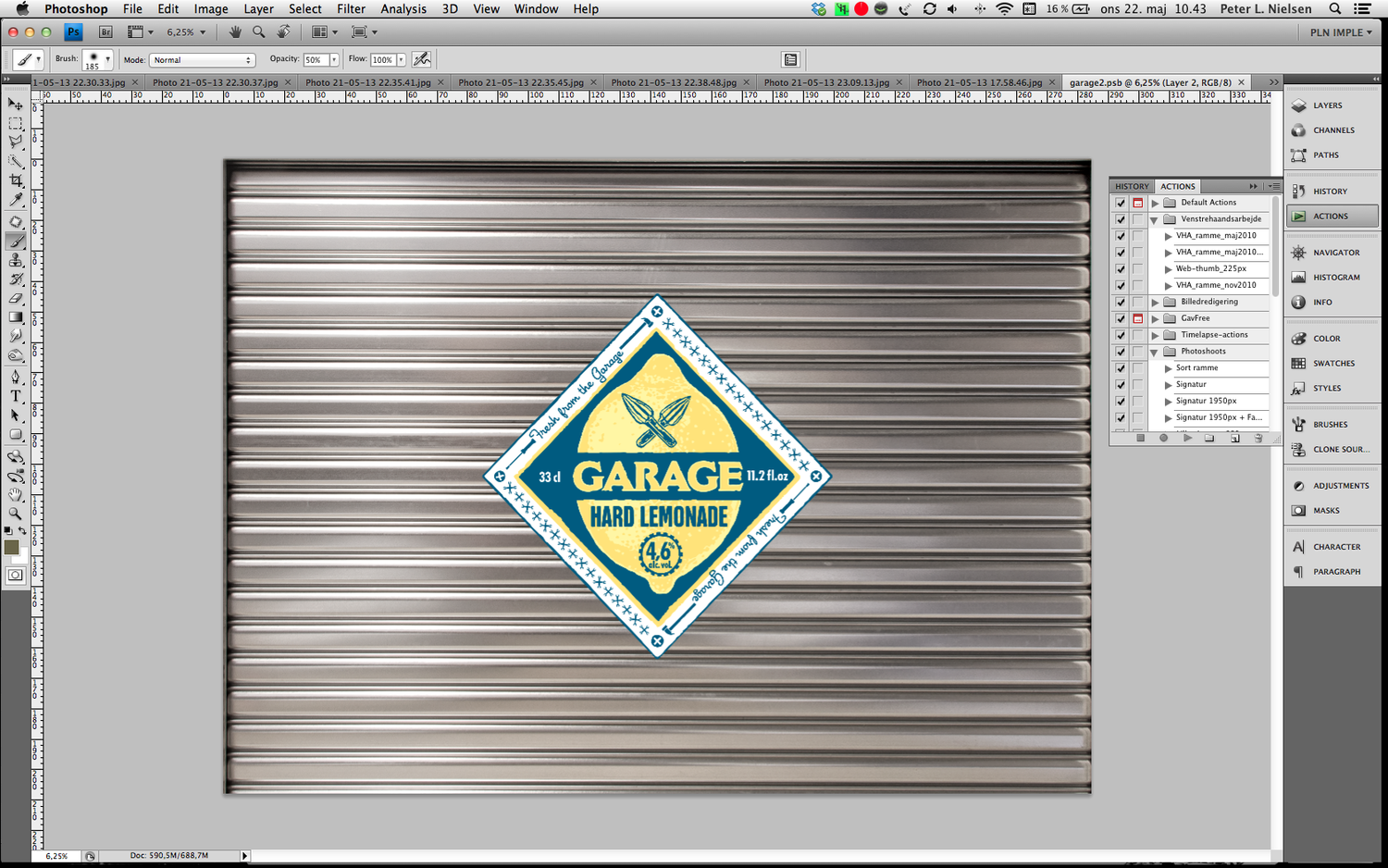Screen dimensions: 1388x868
Task: Open the Actions panel options menu
Action: 1273,186
